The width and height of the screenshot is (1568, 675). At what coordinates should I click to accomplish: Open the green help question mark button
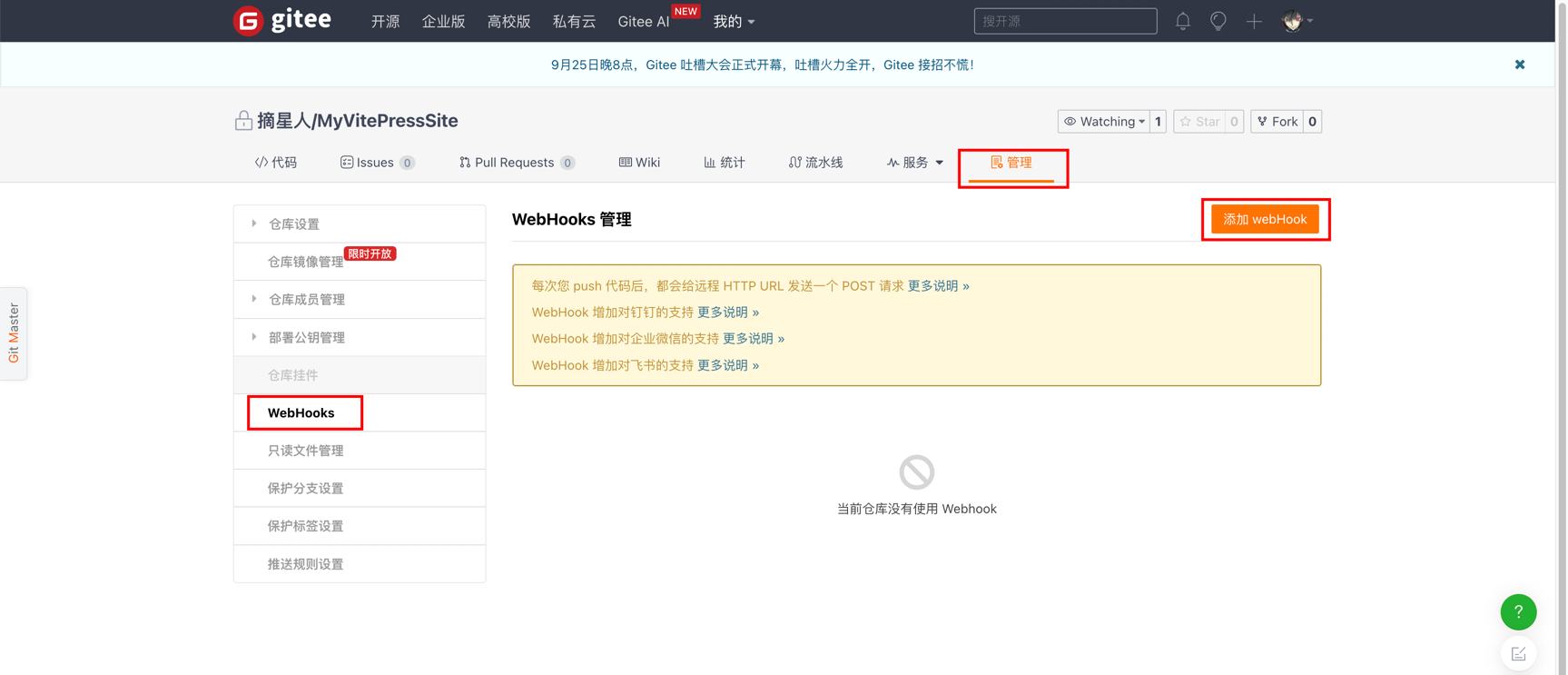tap(1518, 612)
